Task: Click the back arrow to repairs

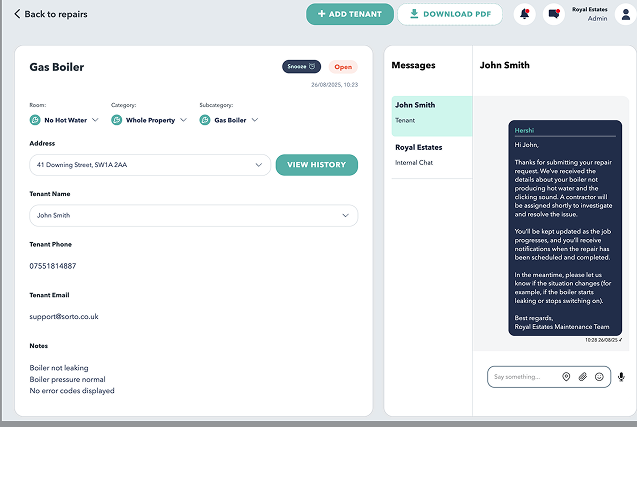Action: 17,14
